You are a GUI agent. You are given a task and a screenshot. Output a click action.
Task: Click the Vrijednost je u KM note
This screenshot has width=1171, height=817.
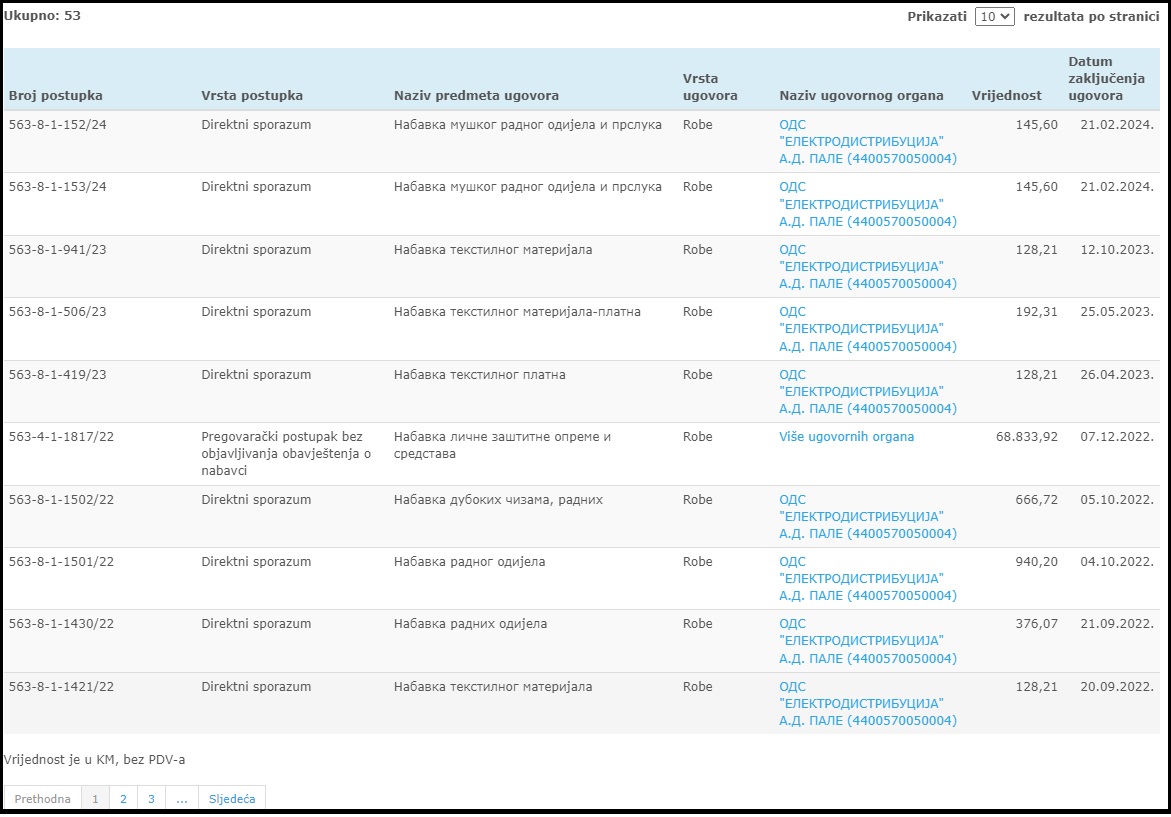(94, 759)
